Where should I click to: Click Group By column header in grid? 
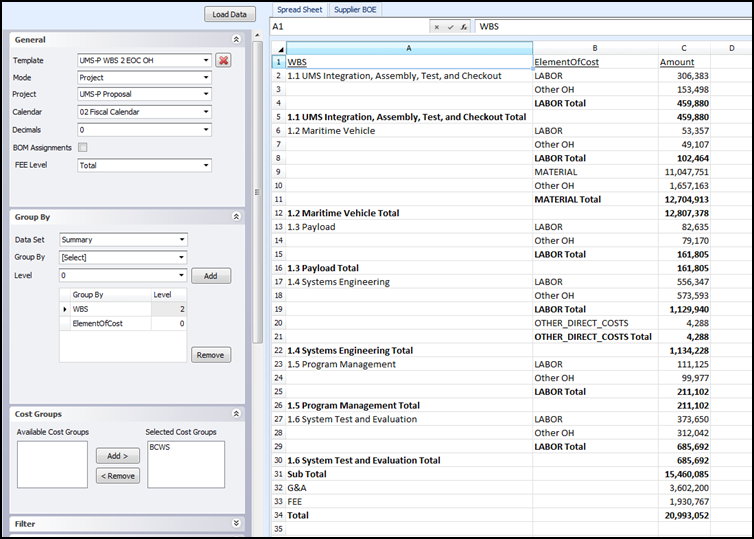pos(111,295)
